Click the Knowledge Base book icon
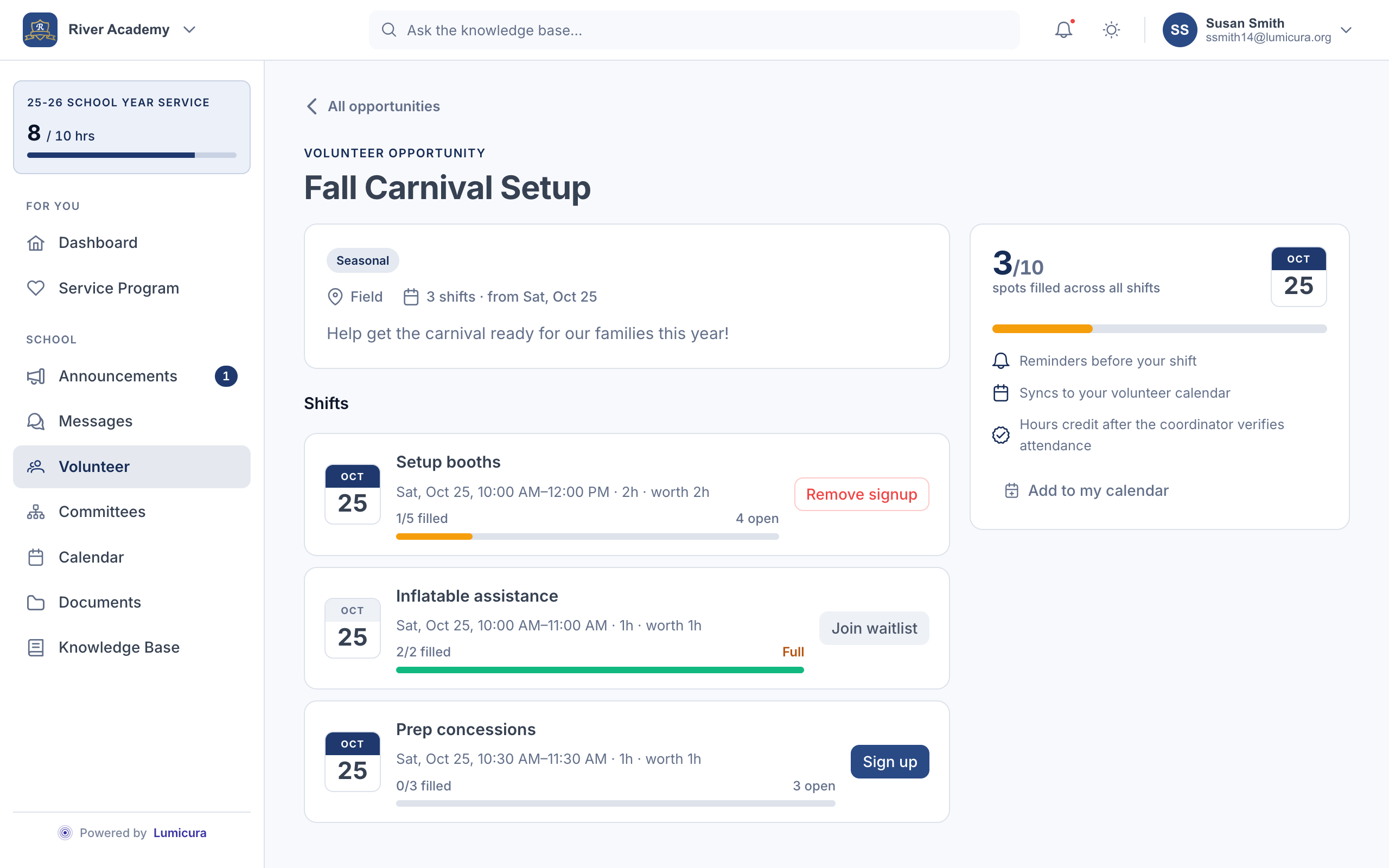 36,648
